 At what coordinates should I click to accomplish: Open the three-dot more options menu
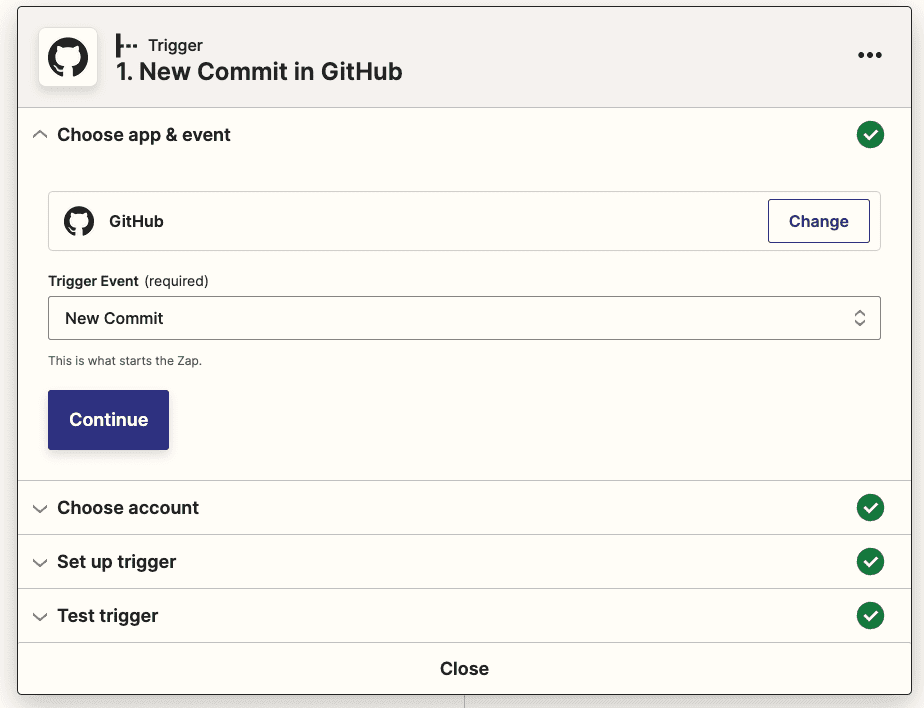[x=870, y=55]
